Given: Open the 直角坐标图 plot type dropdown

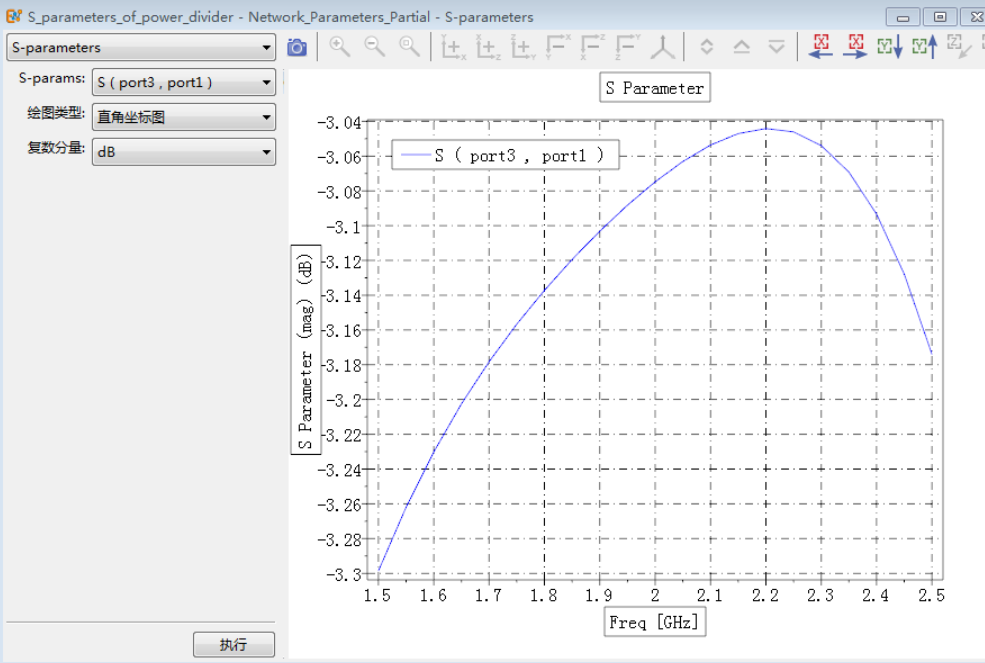Looking at the screenshot, I should tap(184, 117).
